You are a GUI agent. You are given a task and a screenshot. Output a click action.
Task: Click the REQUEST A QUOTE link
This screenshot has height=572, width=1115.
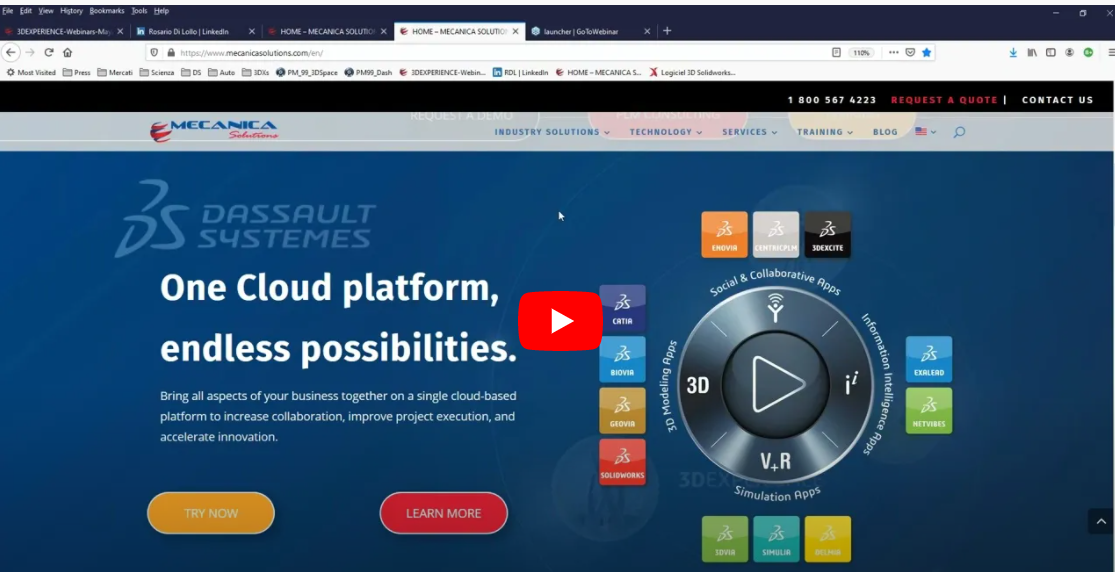pyautogui.click(x=944, y=100)
